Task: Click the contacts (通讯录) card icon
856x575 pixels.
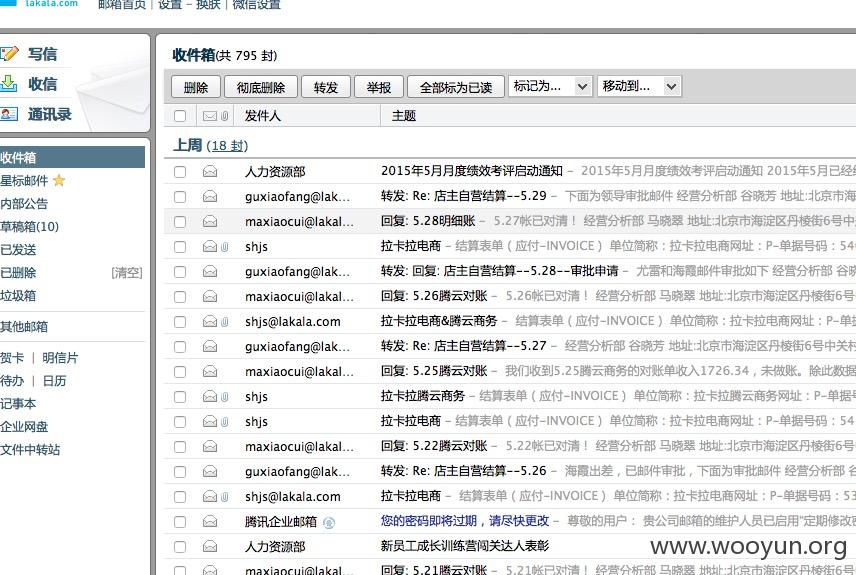Action: pyautogui.click(x=9, y=114)
